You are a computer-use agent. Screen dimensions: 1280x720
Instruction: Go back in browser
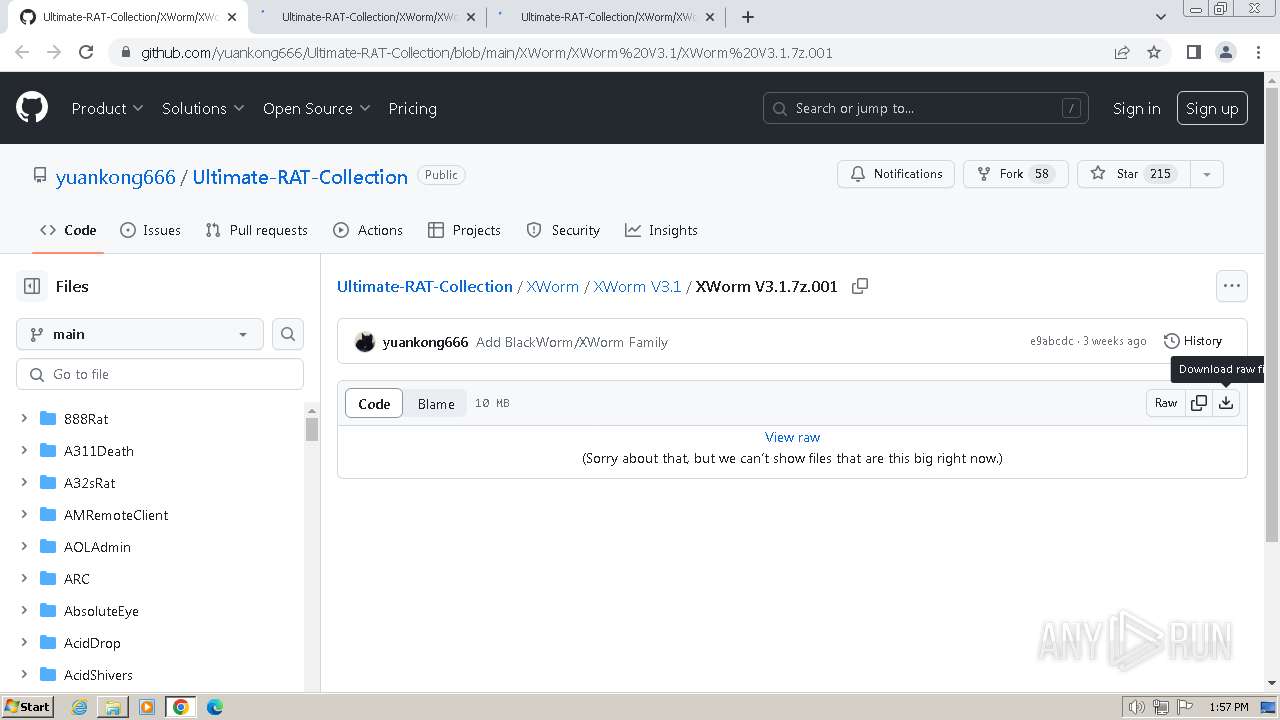[x=23, y=53]
